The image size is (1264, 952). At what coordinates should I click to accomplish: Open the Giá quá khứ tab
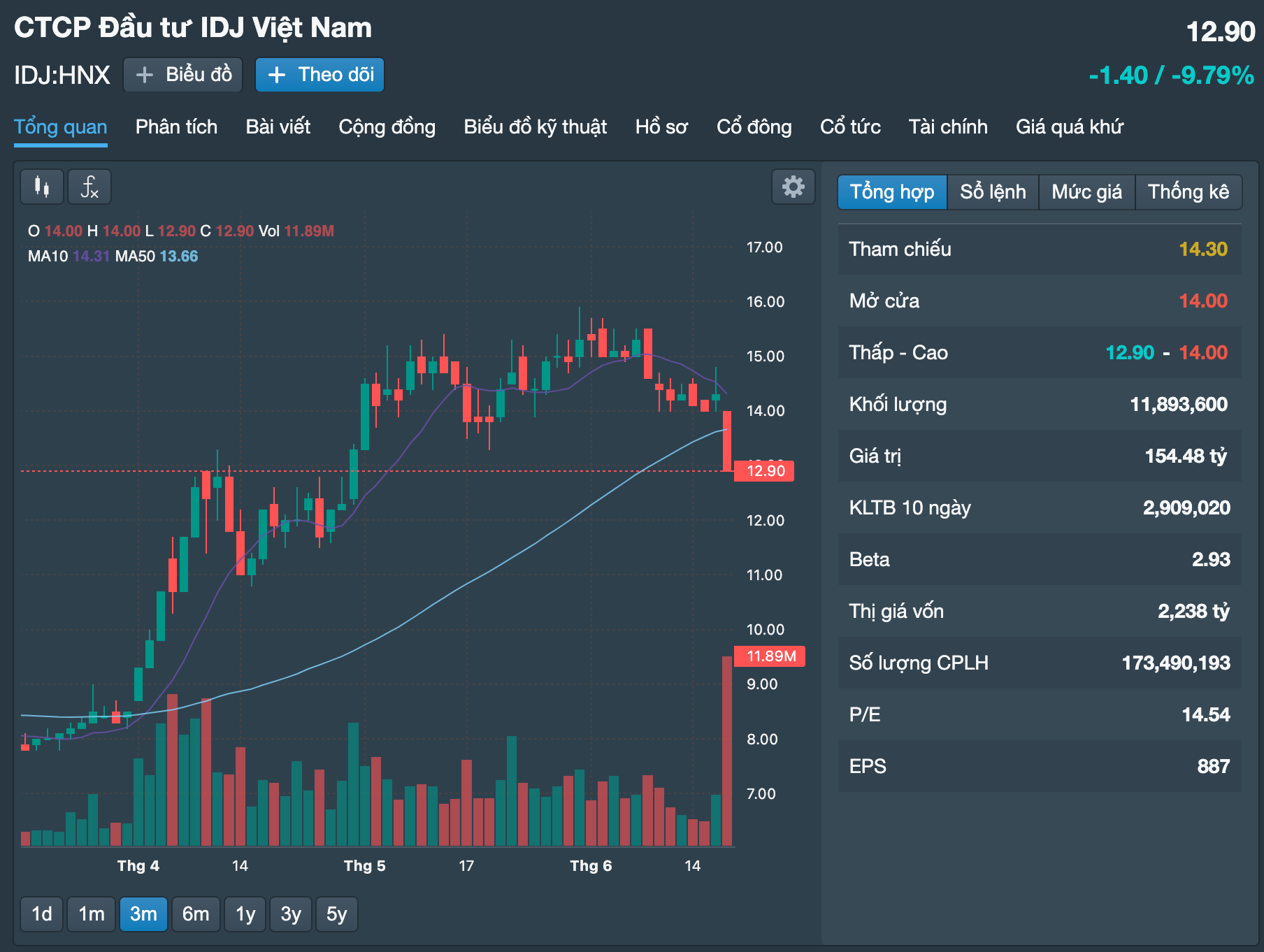pyautogui.click(x=1070, y=127)
